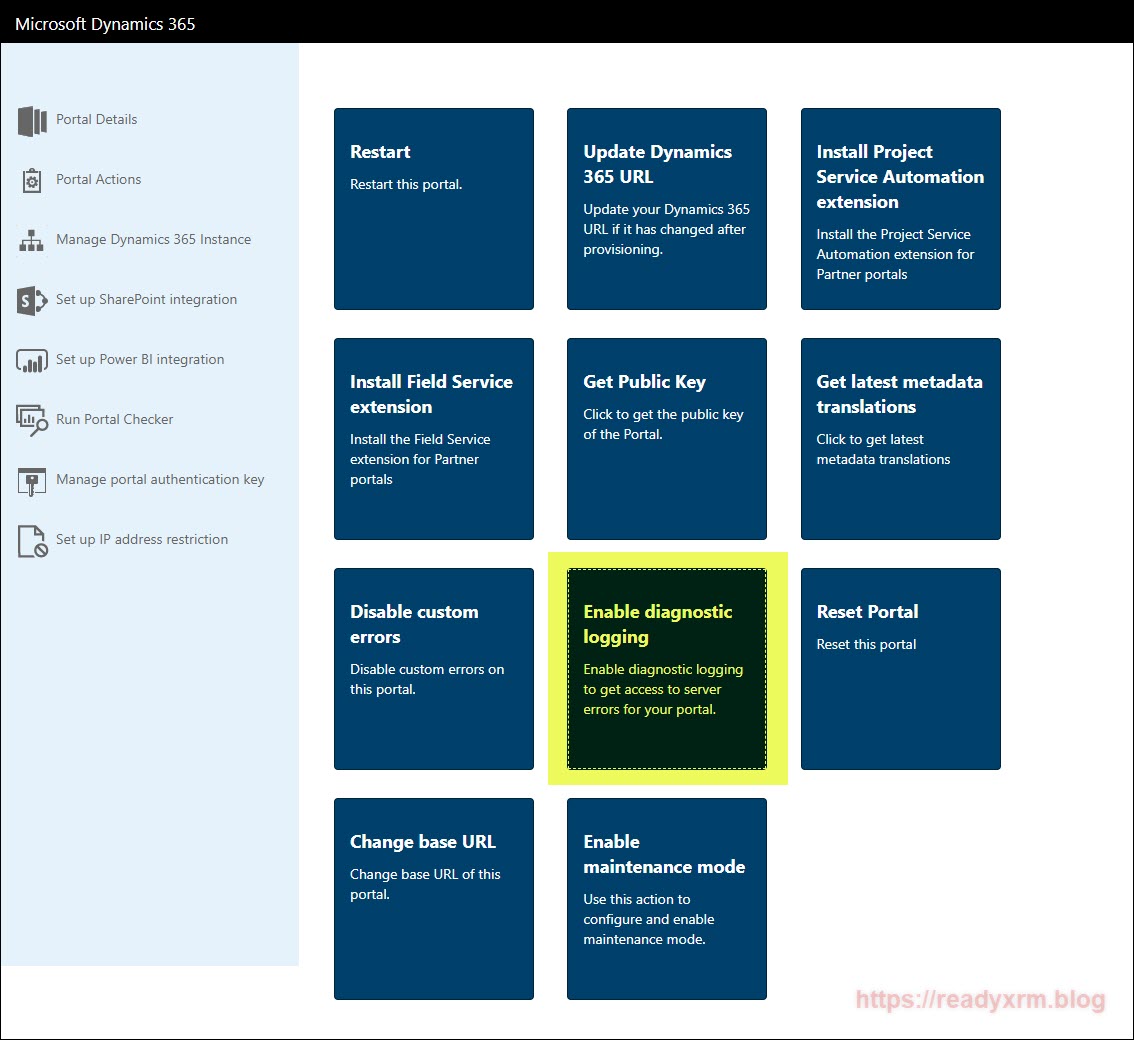Click the Portal Details sidebar icon
This screenshot has width=1134, height=1040.
coord(32,121)
